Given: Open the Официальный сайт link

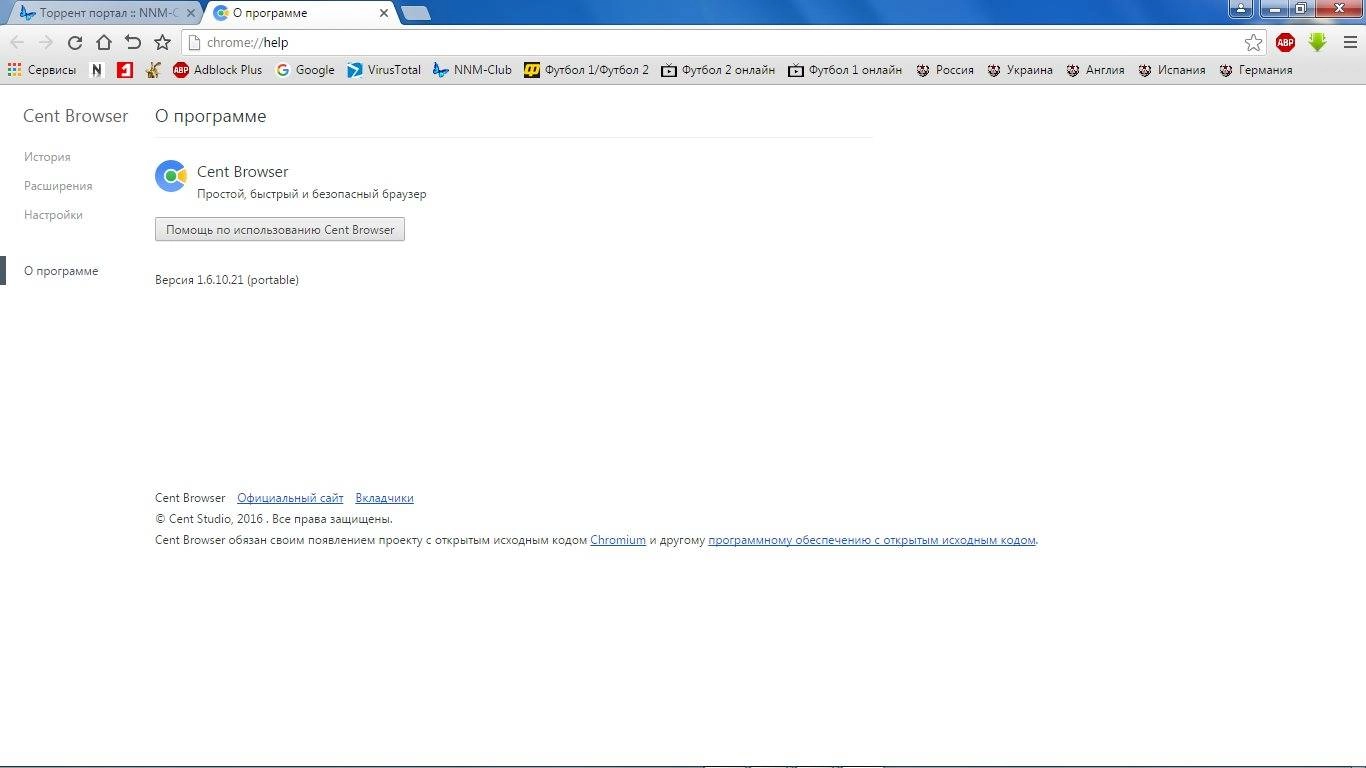Looking at the screenshot, I should pos(290,498).
